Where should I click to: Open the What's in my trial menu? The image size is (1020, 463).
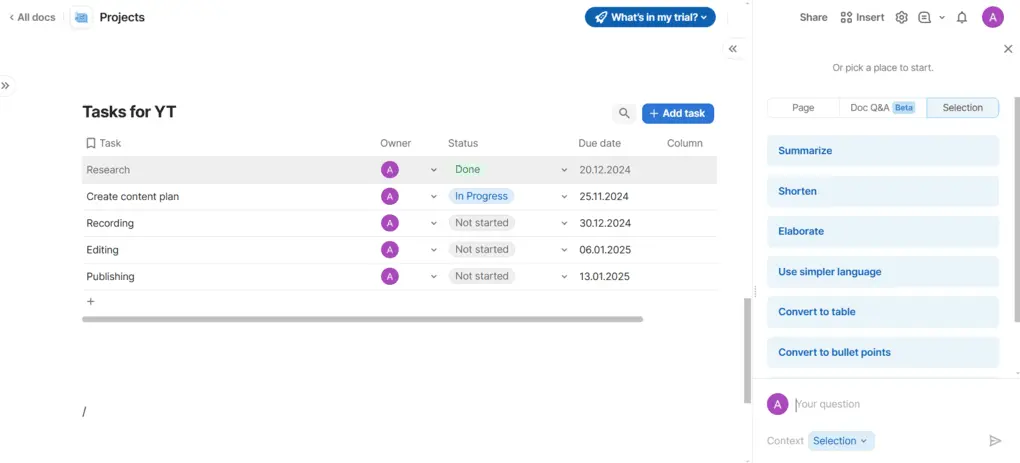point(650,18)
